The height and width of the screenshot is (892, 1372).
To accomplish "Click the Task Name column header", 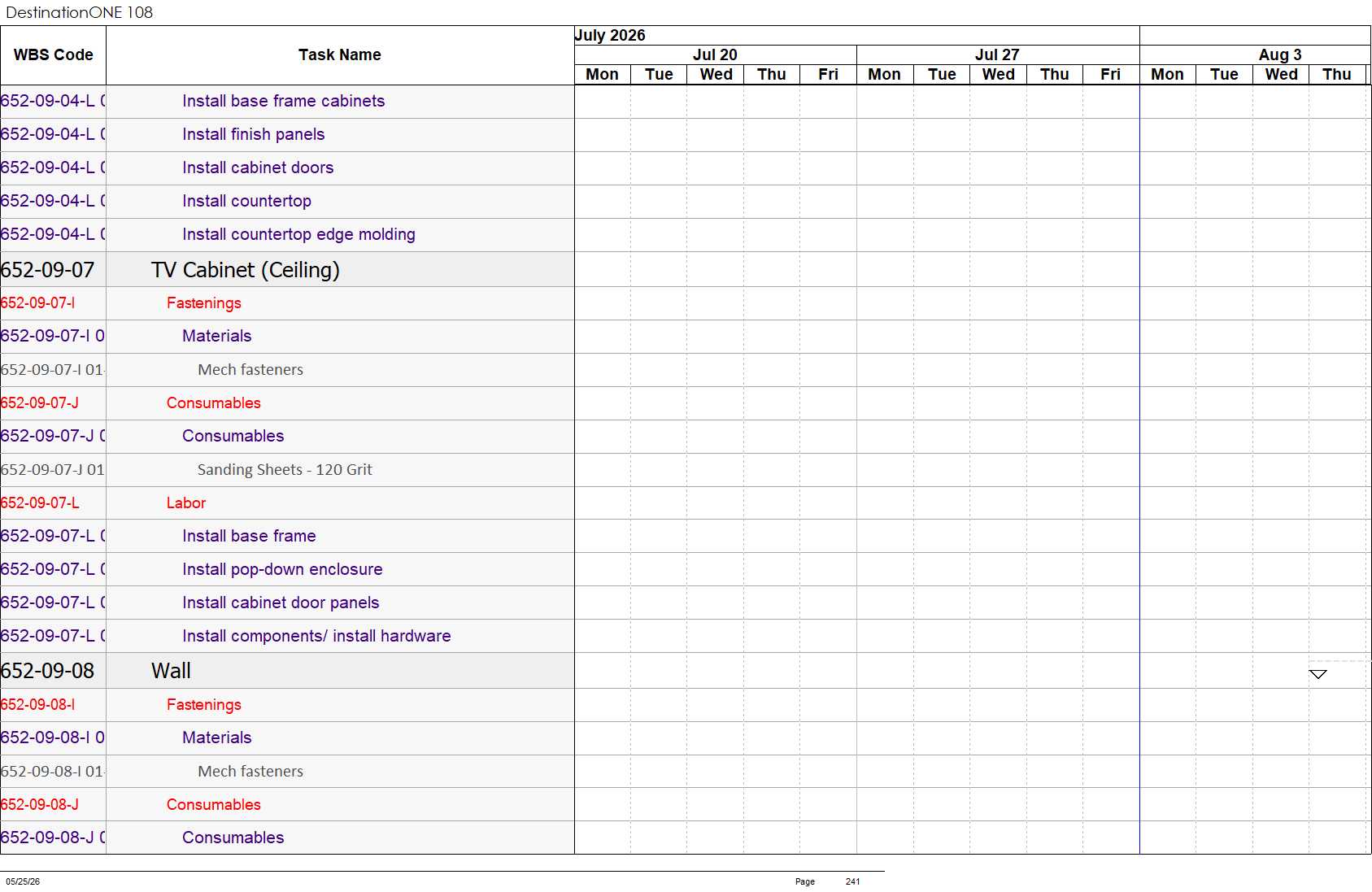I will pyautogui.click(x=340, y=55).
